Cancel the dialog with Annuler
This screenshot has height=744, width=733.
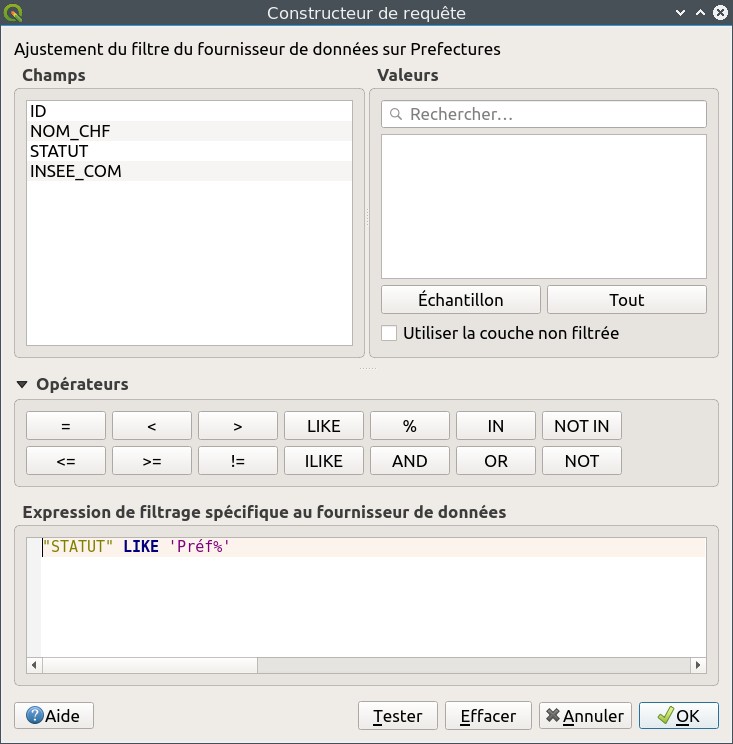585,716
